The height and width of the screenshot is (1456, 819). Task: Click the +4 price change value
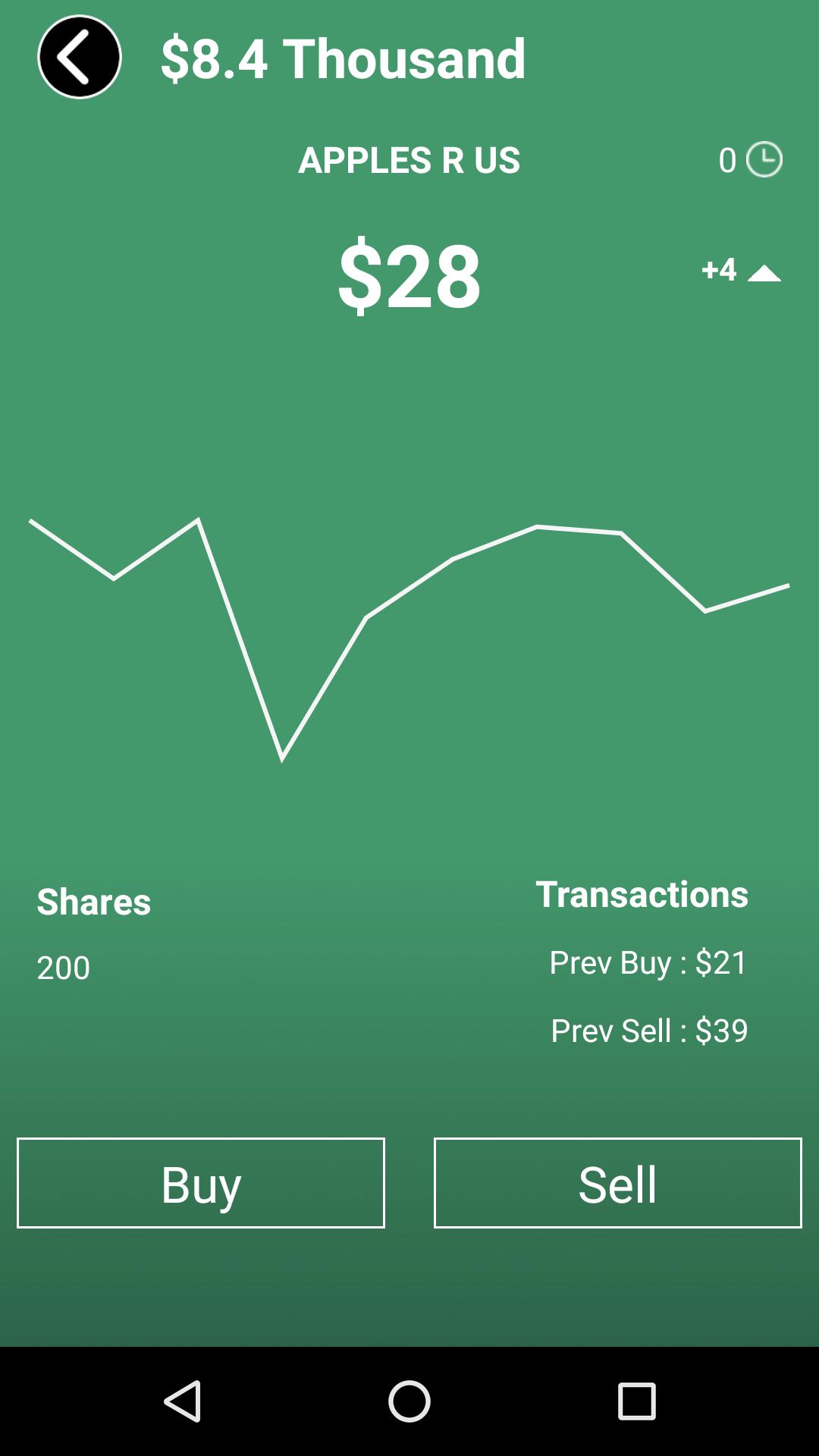point(719,269)
